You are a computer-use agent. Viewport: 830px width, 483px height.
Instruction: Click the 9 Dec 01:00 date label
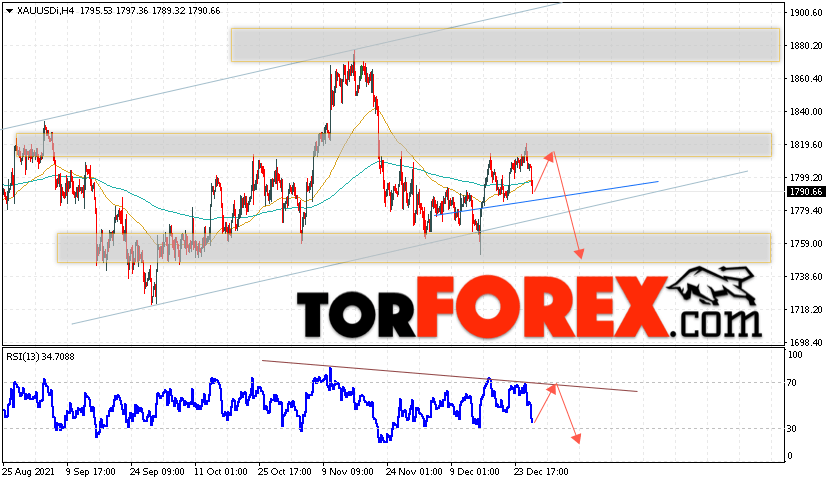click(x=474, y=471)
